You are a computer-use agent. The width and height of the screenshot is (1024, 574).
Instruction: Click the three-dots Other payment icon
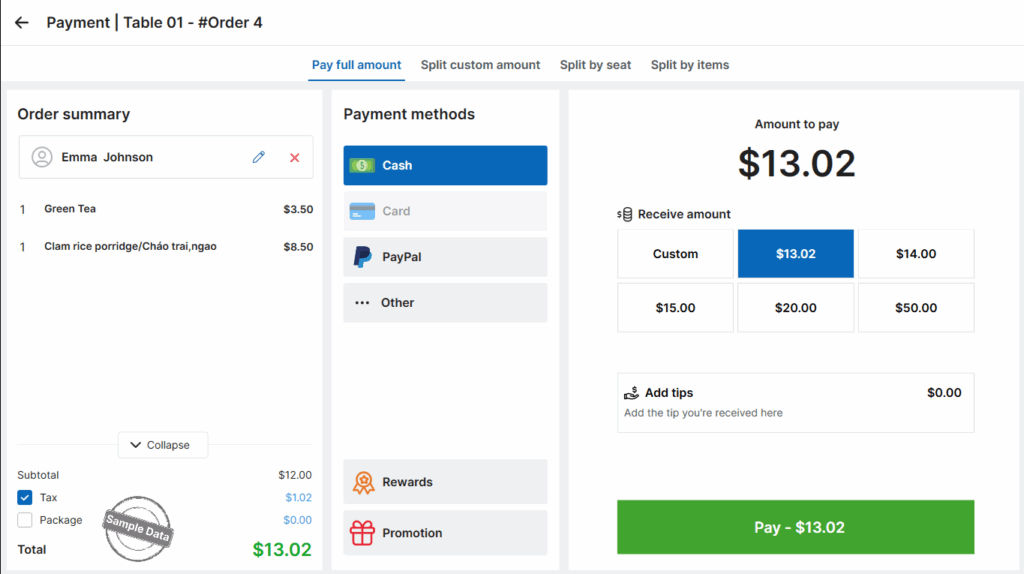(x=362, y=303)
